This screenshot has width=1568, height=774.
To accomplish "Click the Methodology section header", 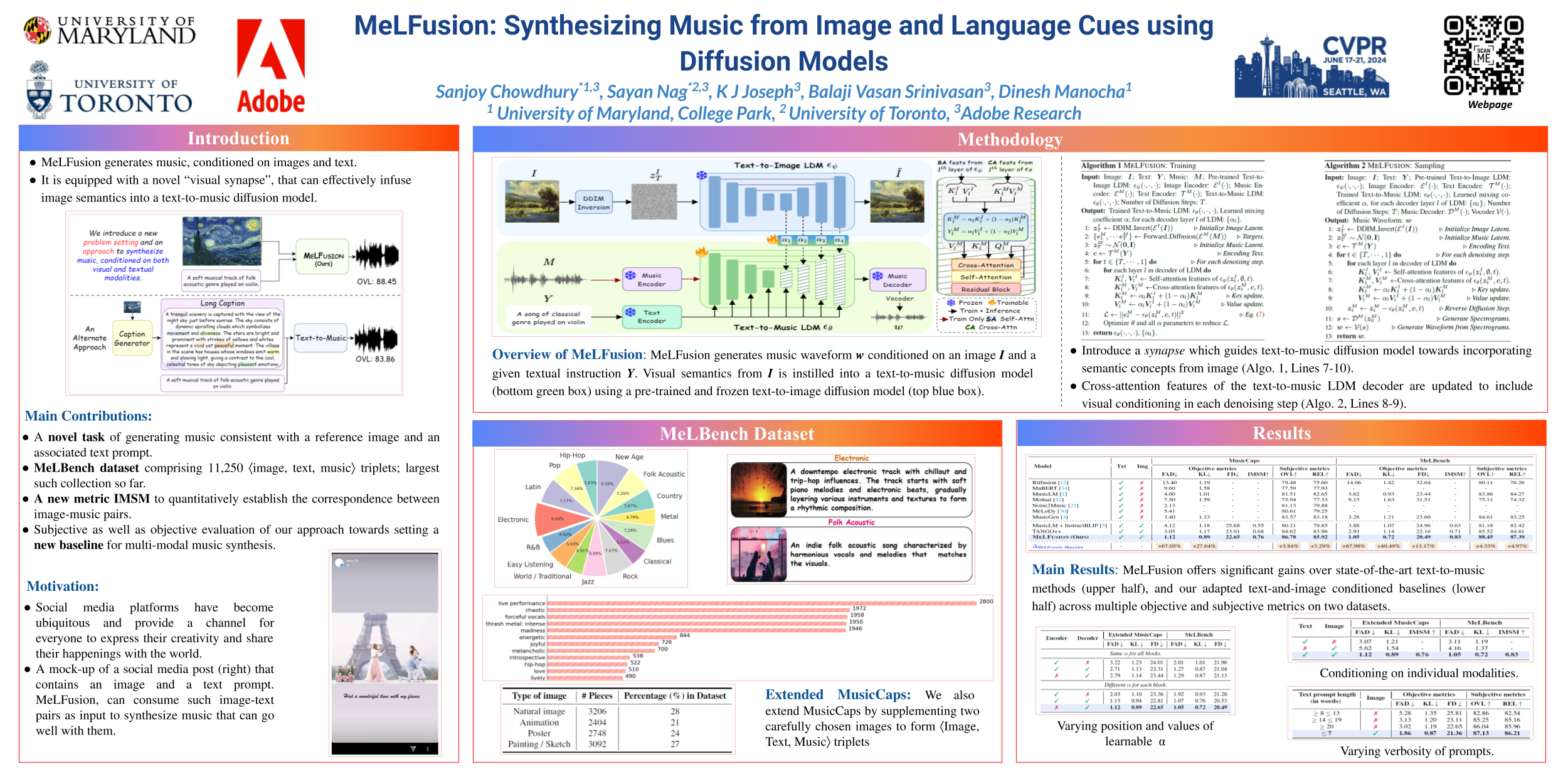I will (1010, 139).
